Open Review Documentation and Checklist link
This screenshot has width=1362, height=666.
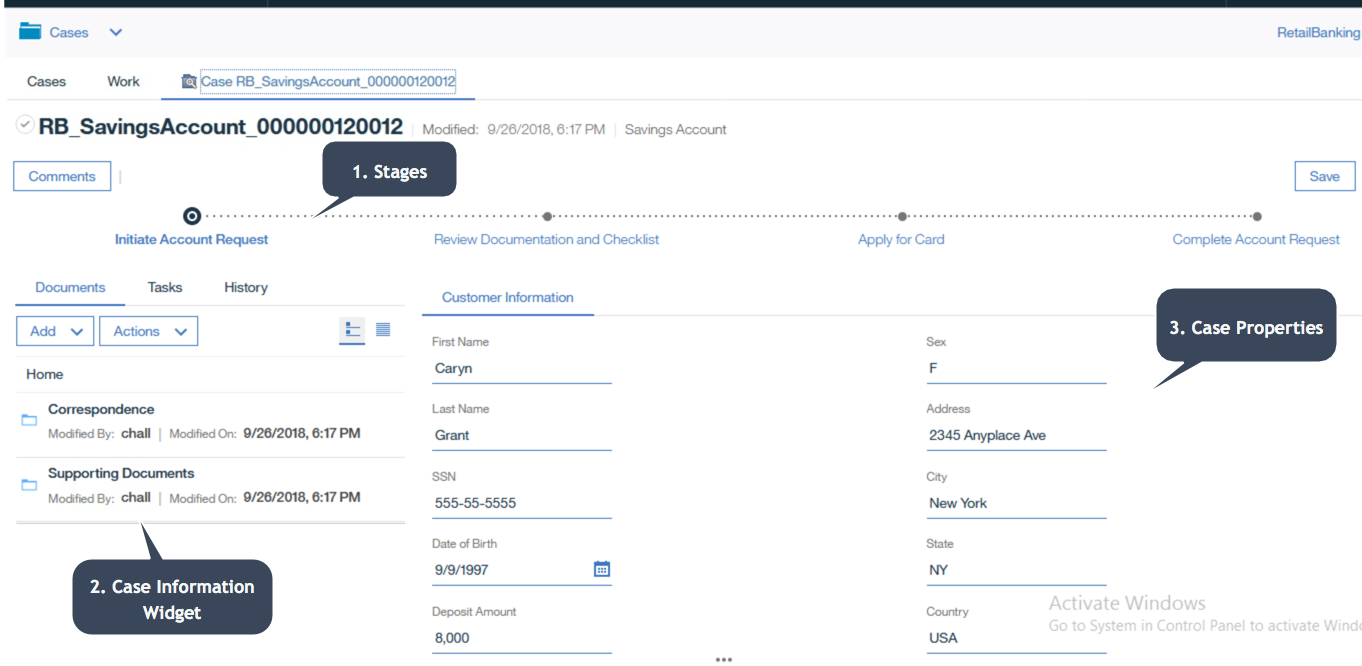(x=546, y=239)
